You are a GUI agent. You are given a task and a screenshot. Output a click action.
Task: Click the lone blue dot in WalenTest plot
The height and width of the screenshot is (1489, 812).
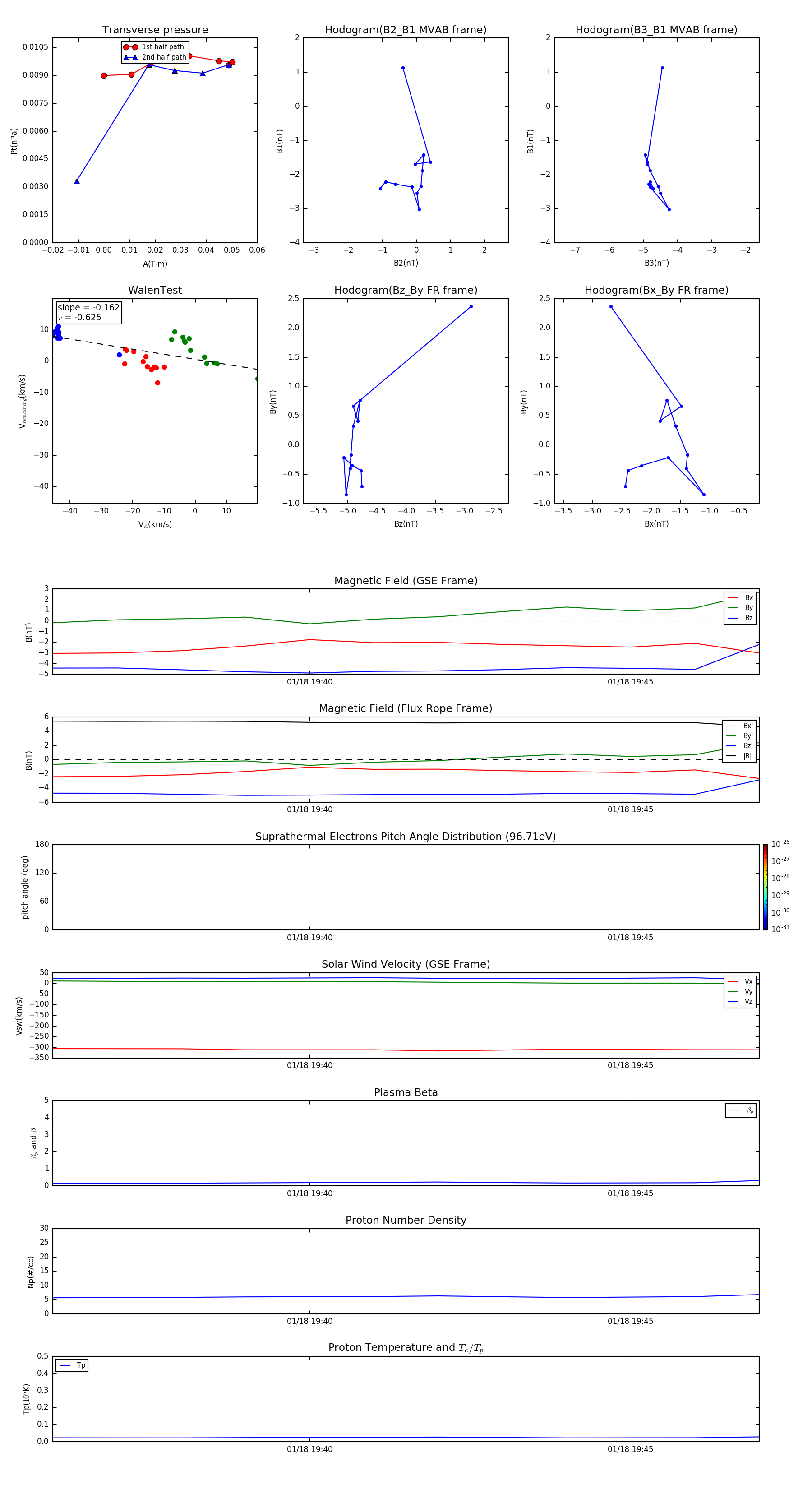pyautogui.click(x=119, y=355)
